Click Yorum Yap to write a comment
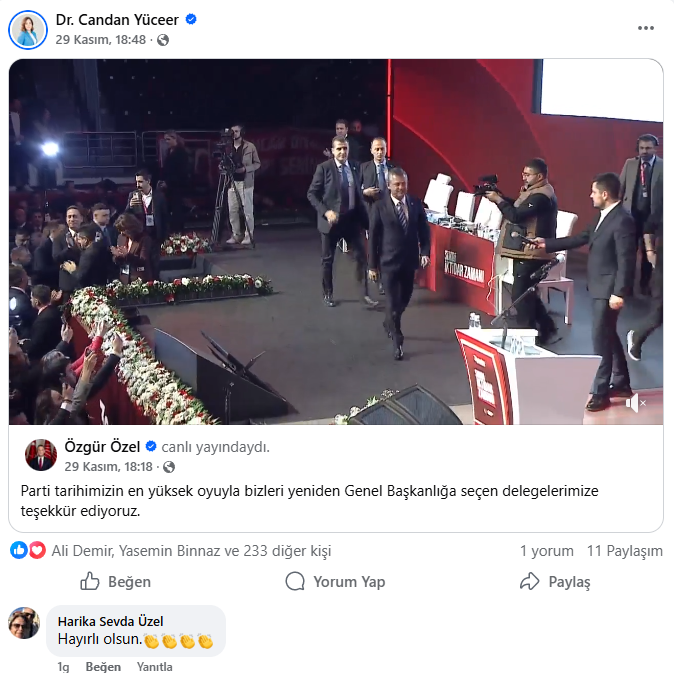The height and width of the screenshot is (673, 674). click(x=335, y=582)
